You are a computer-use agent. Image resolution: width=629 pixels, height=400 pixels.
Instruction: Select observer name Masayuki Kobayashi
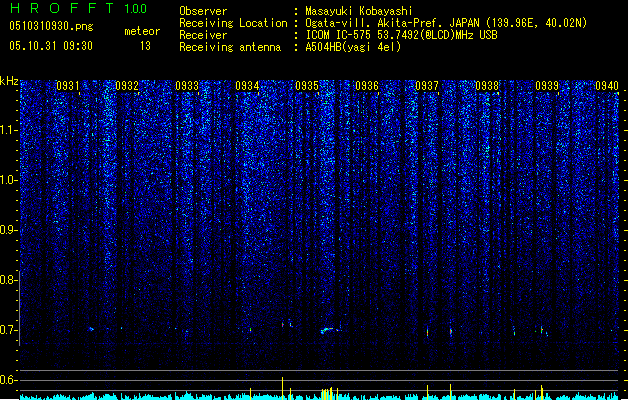tap(359, 11)
